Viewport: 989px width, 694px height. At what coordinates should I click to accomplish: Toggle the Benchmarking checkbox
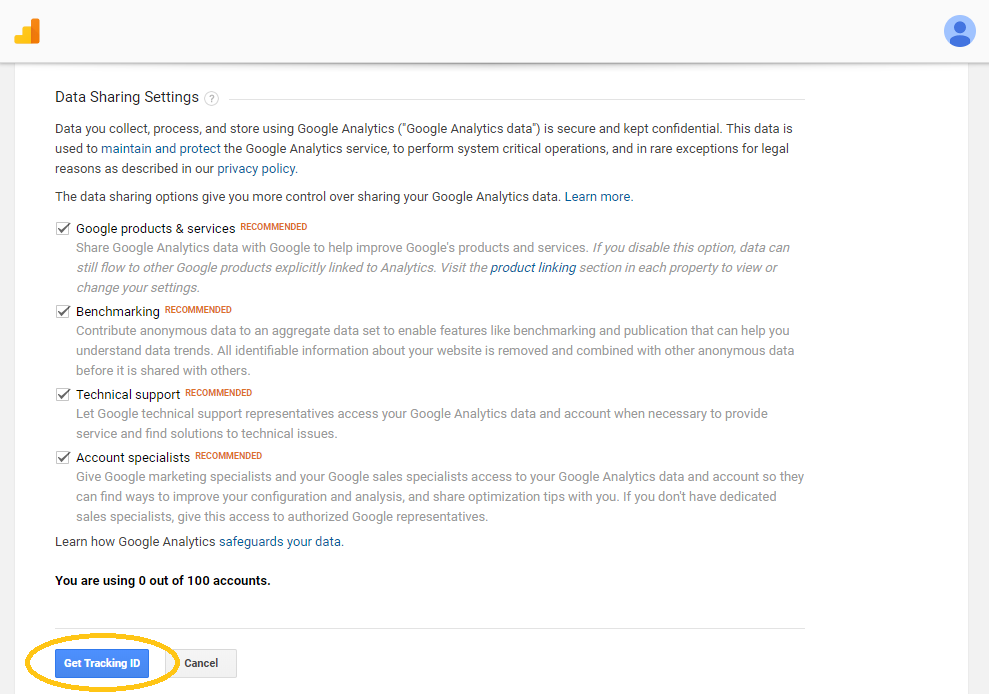(62, 311)
